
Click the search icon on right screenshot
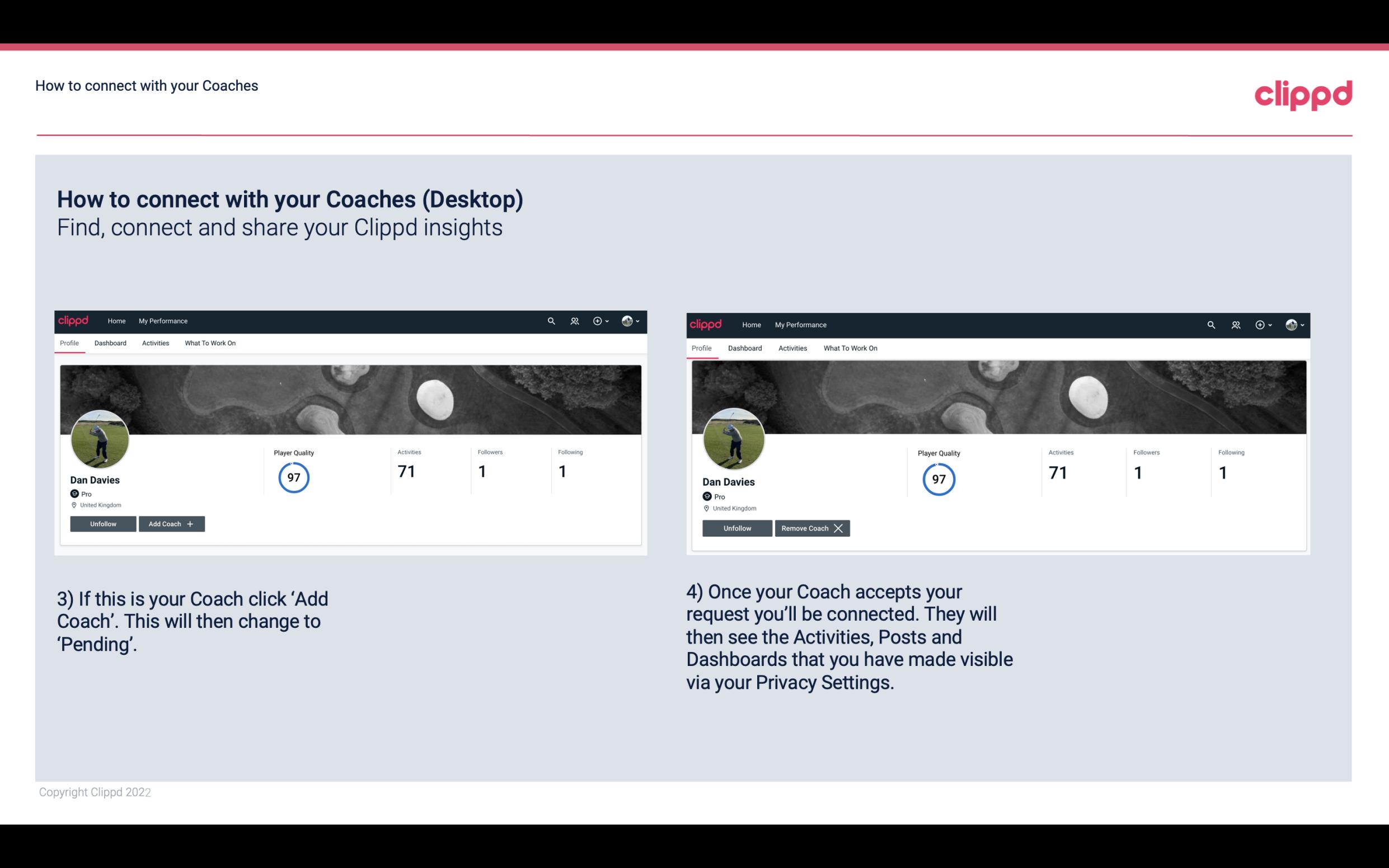pos(1211,324)
